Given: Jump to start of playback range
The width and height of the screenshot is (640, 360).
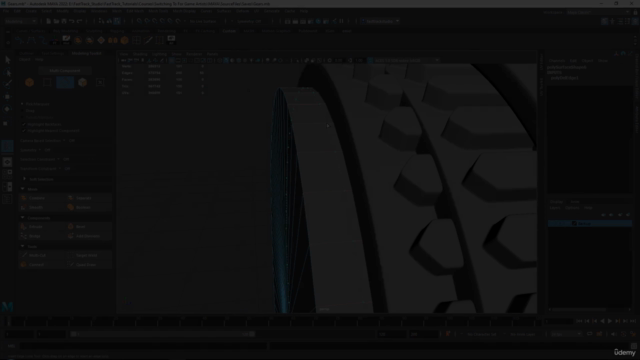Looking at the screenshot, I should tap(580, 321).
